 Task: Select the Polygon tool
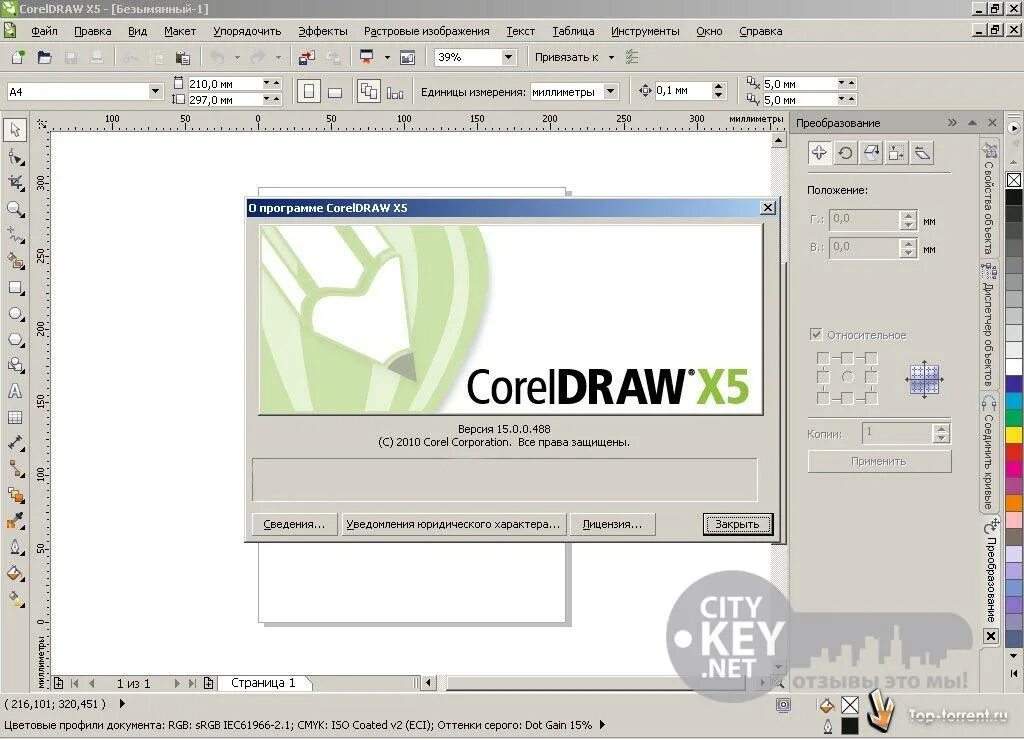[16, 340]
